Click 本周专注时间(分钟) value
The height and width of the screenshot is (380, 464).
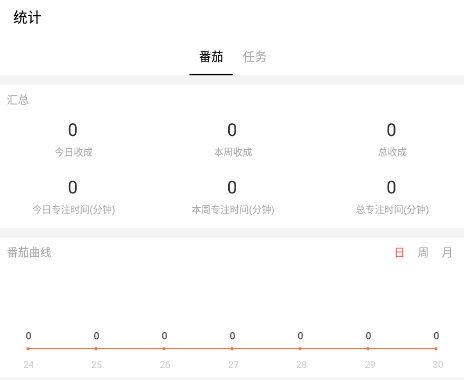coord(232,187)
